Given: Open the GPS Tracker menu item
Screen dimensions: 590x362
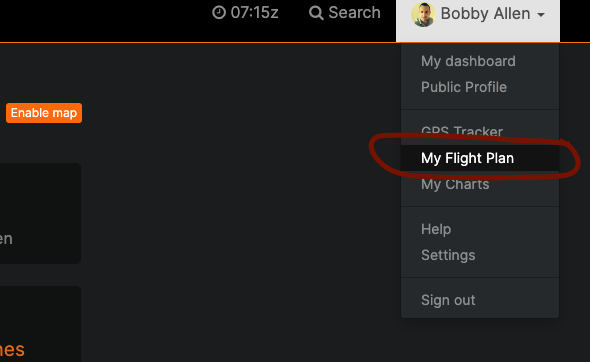Looking at the screenshot, I should point(462,131).
